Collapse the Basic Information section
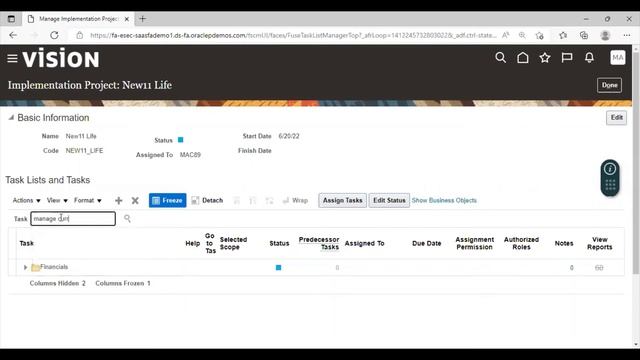This screenshot has height=360, width=640. coord(11,118)
